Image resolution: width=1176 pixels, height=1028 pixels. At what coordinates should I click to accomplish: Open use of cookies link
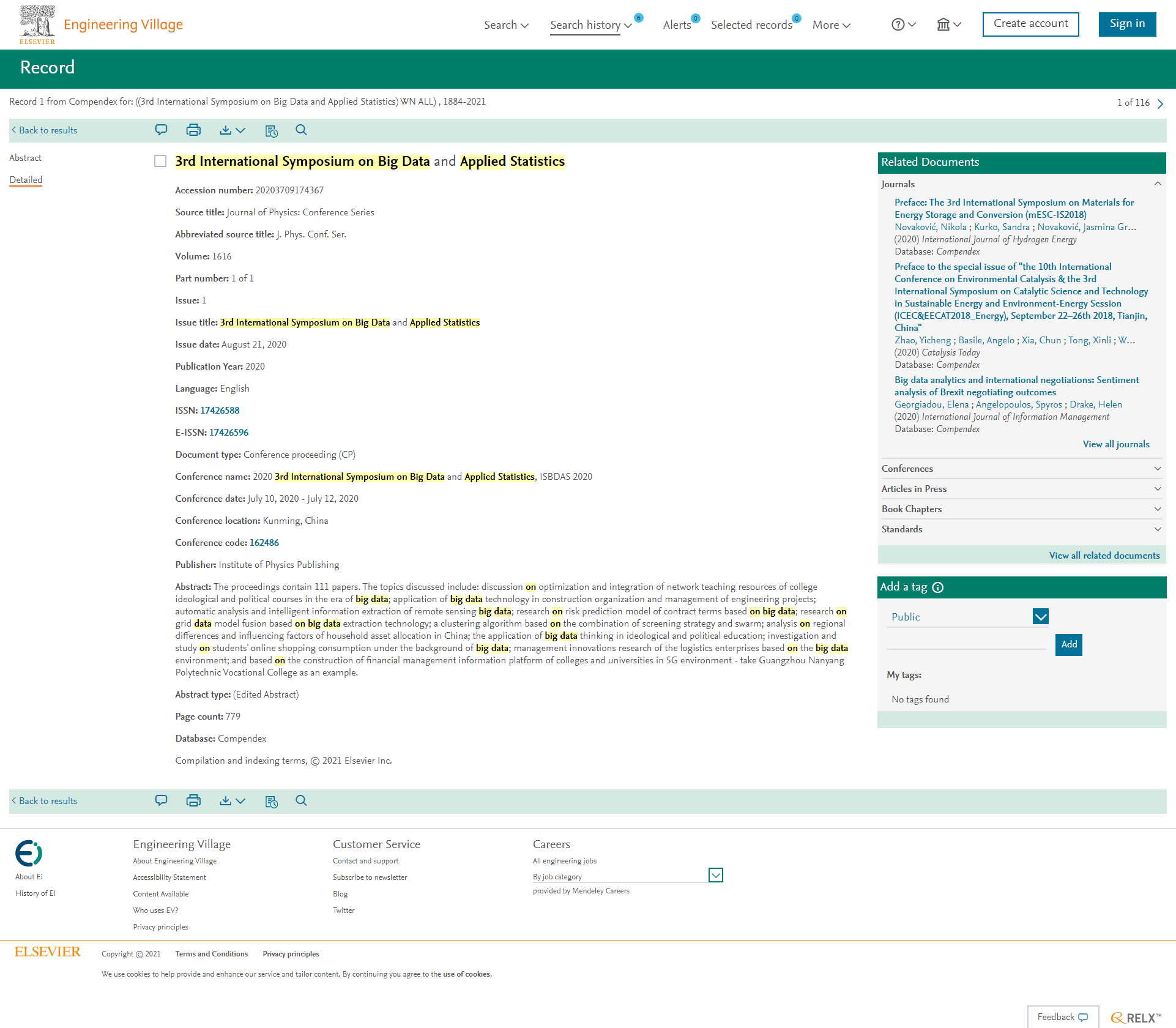click(467, 974)
